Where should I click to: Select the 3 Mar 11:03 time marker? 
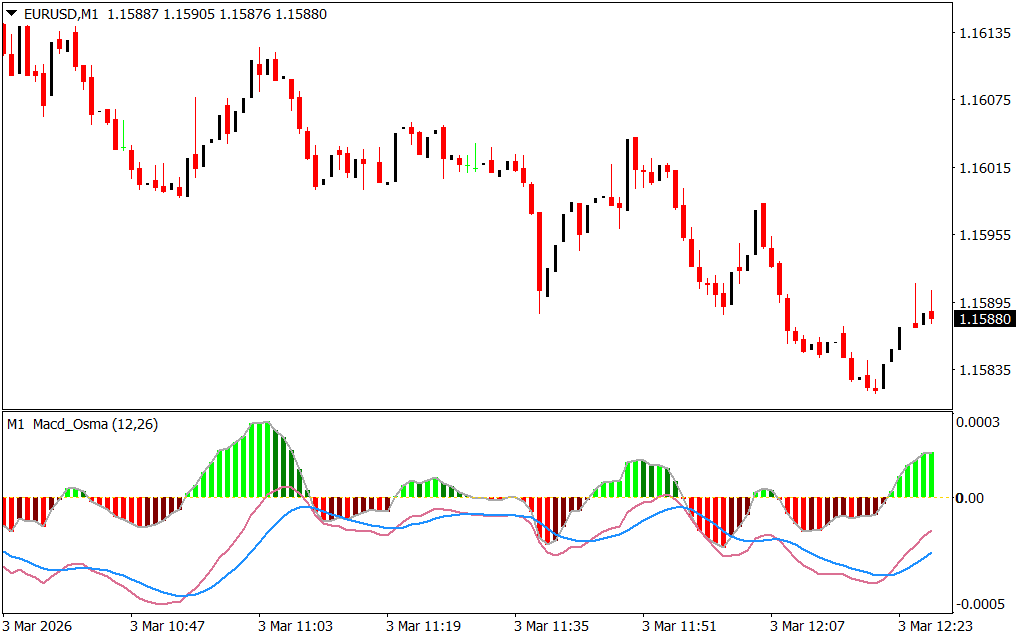(295, 626)
